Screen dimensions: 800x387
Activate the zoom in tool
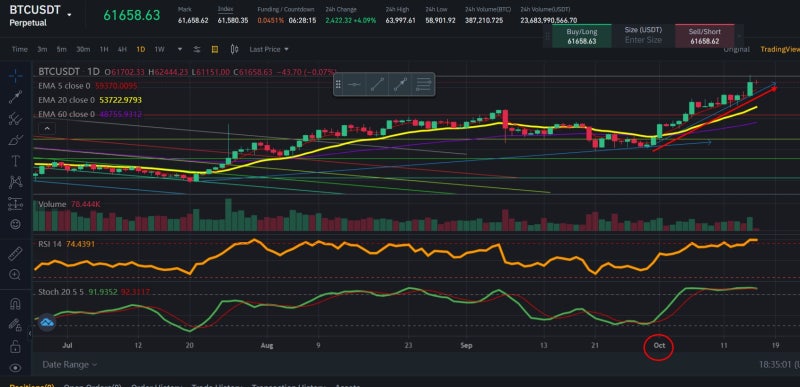coord(15,274)
